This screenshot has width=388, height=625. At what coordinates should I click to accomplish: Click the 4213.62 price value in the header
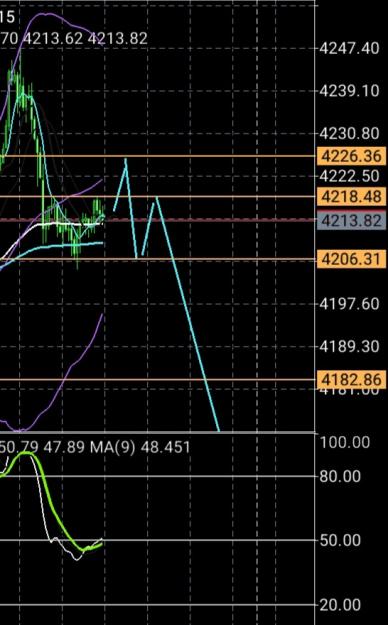[53, 39]
